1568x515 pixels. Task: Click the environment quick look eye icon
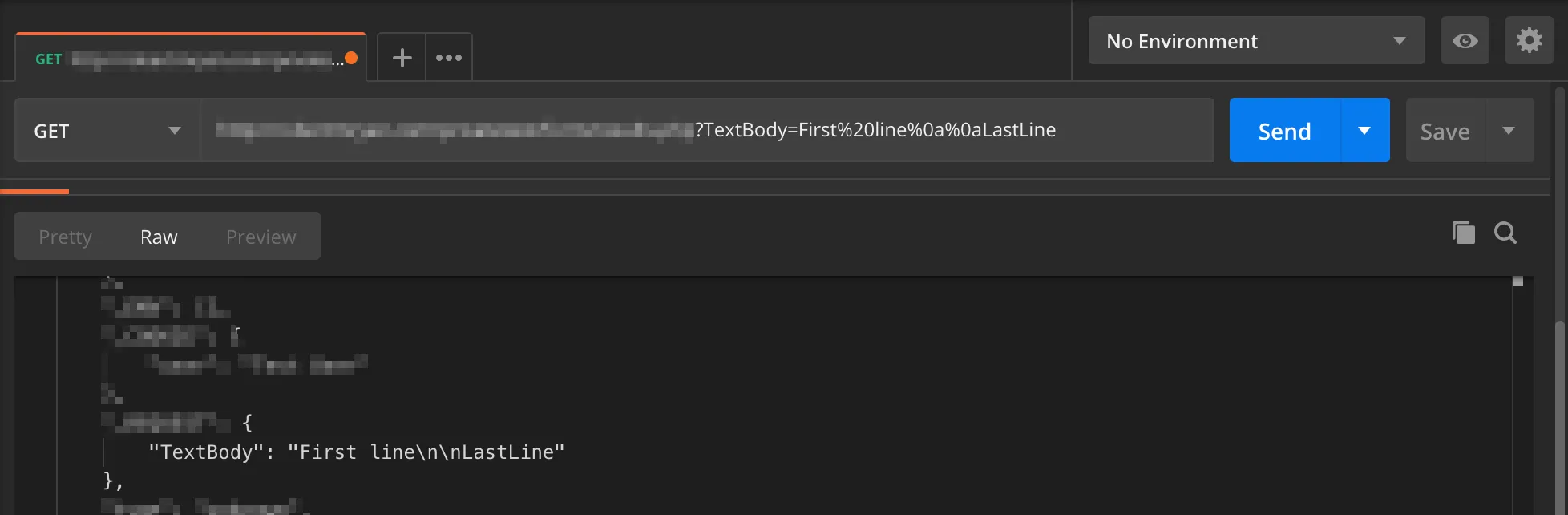[x=1465, y=41]
